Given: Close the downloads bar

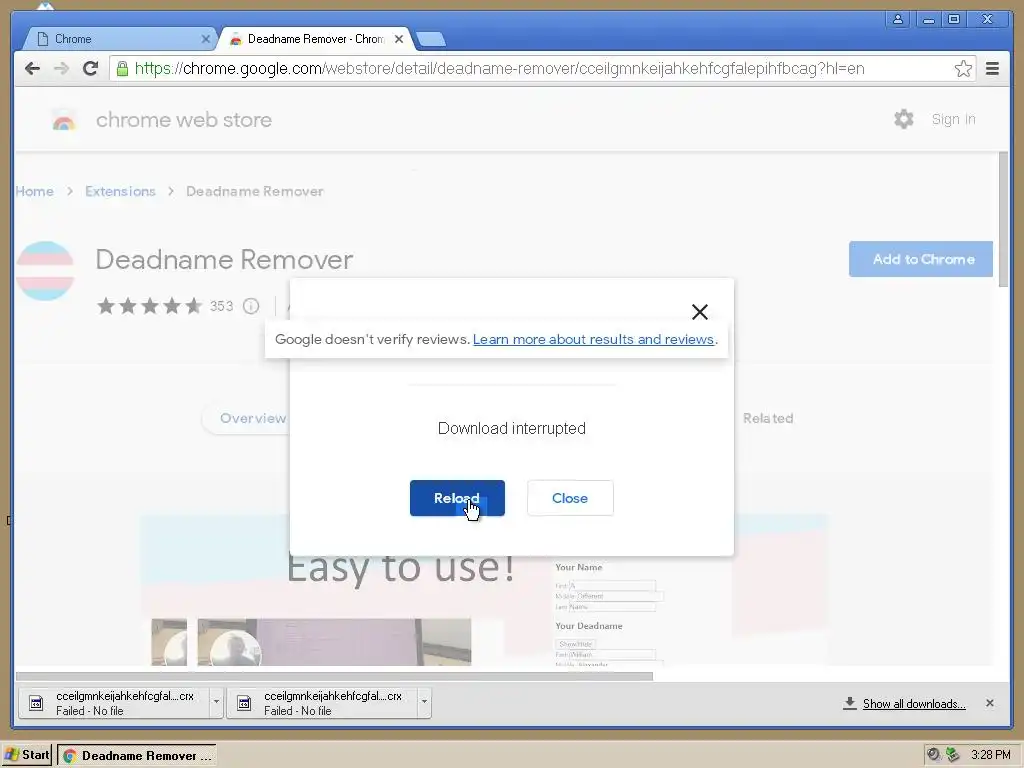Looking at the screenshot, I should [989, 703].
